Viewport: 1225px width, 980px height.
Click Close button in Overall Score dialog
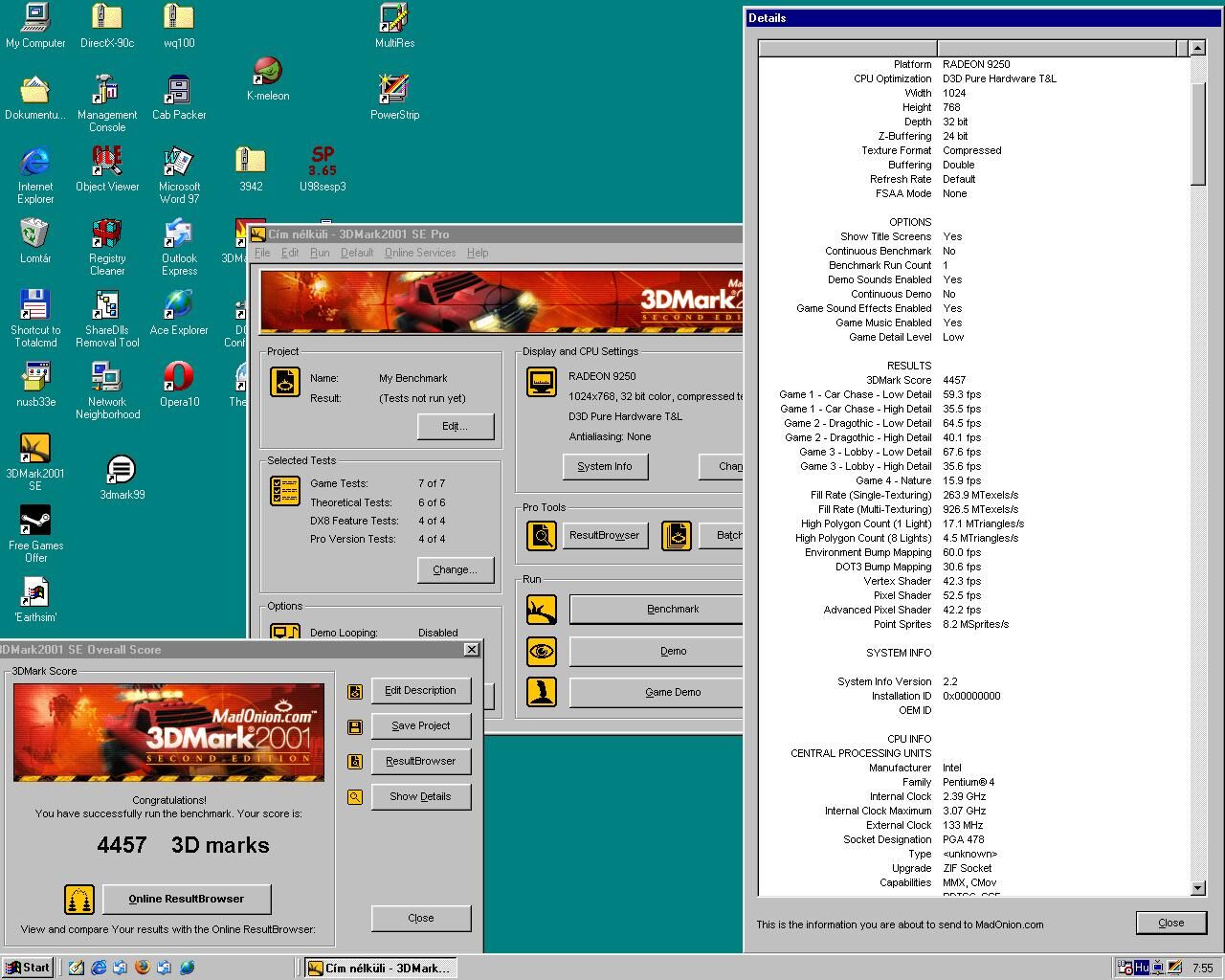[421, 918]
